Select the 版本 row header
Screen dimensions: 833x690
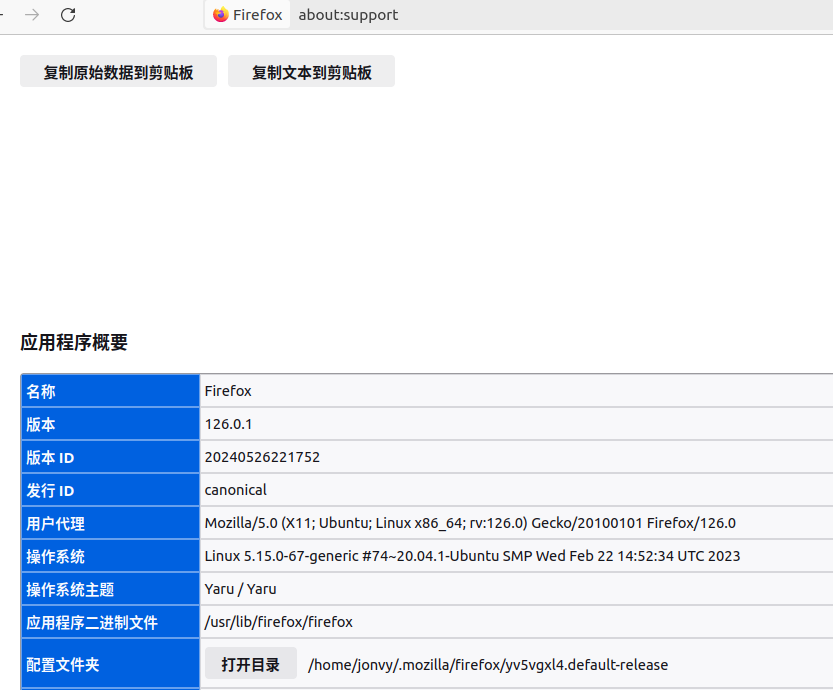110,424
